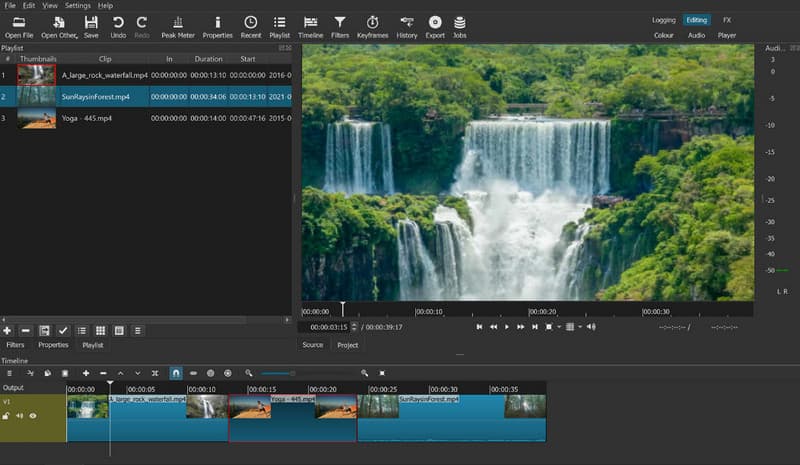Split clip at the playhead
The image size is (800, 465).
click(155, 373)
